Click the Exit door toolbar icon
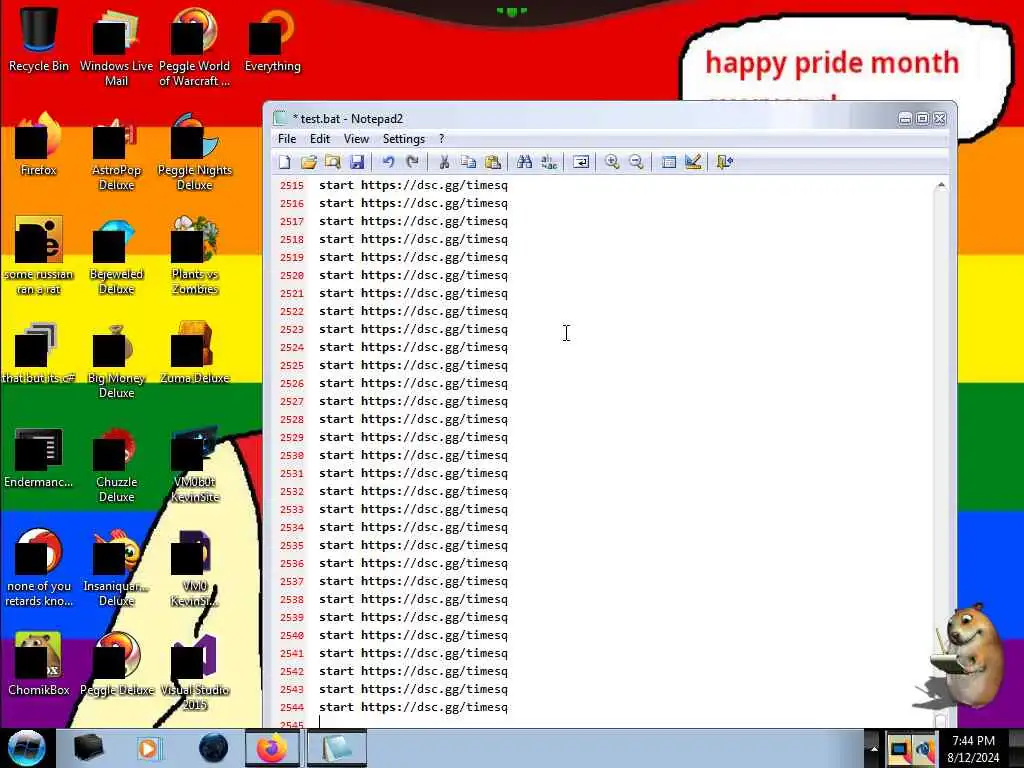Viewport: 1024px width, 768px height. click(x=724, y=162)
